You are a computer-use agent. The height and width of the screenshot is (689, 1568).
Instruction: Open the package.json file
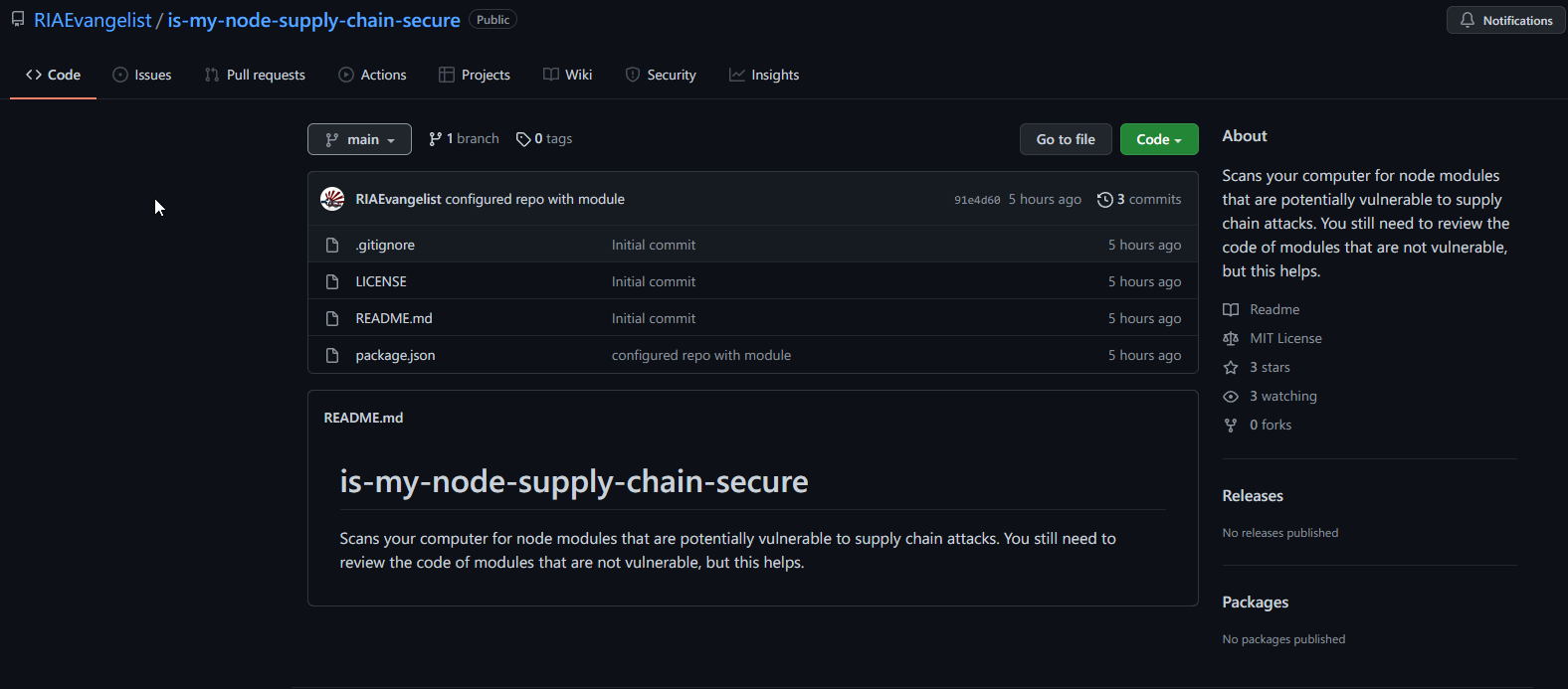click(395, 355)
